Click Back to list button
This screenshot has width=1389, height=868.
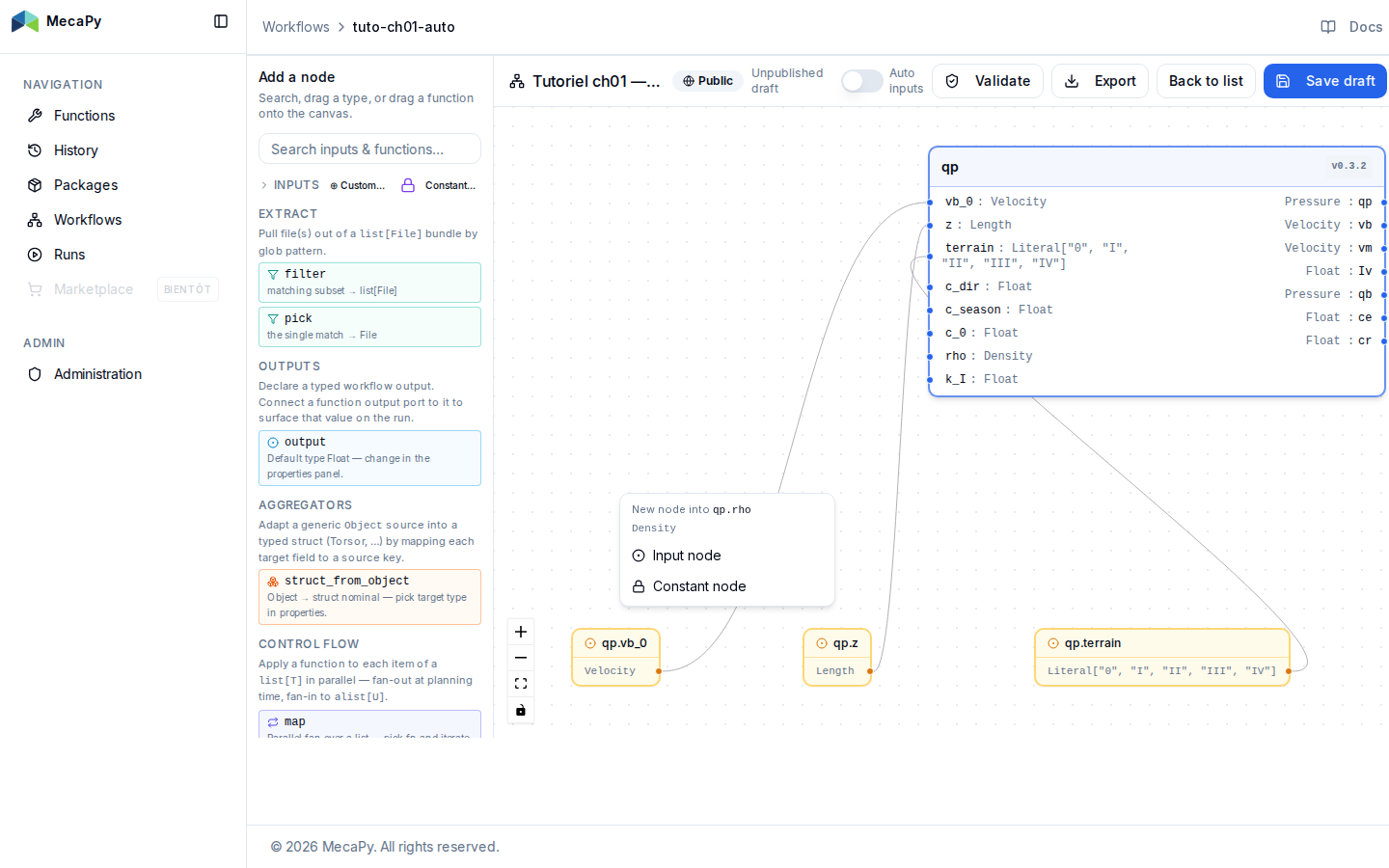coord(1206,81)
